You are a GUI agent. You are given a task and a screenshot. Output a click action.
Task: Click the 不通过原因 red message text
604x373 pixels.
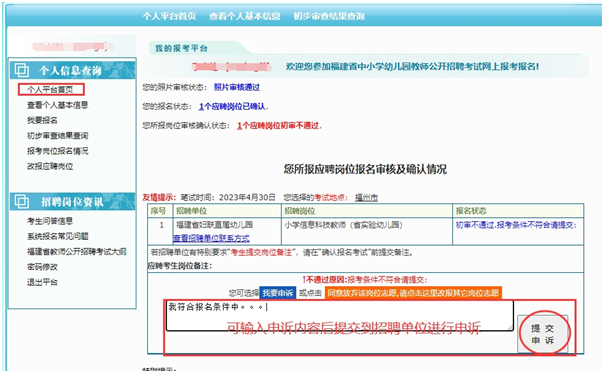[364, 280]
